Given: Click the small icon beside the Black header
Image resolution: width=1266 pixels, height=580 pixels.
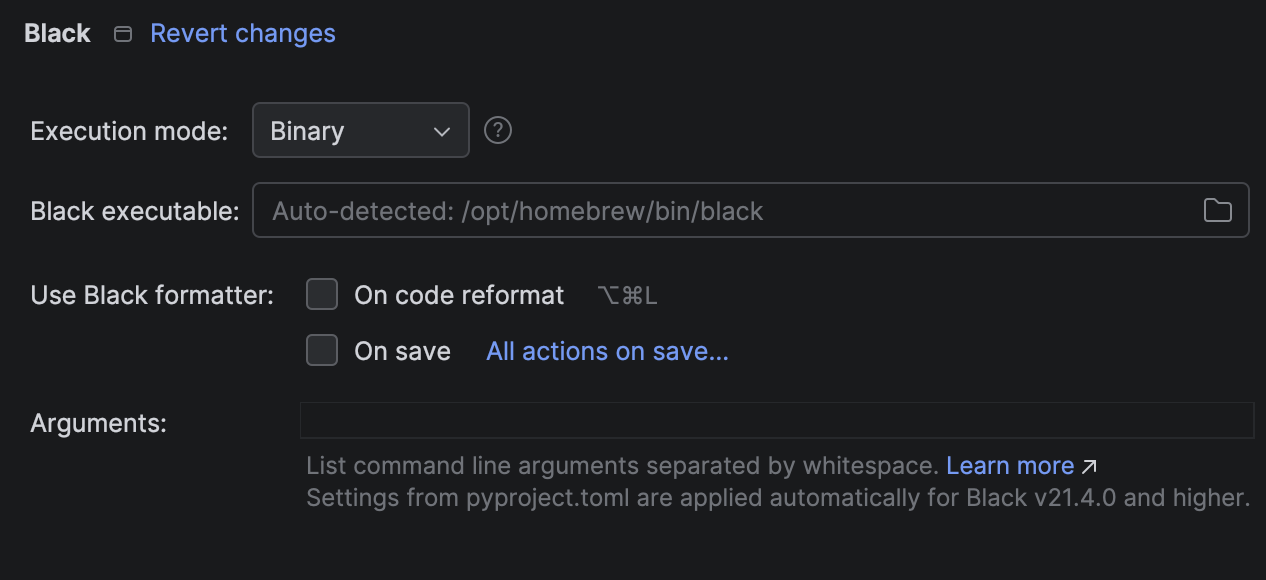Looking at the screenshot, I should tap(122, 32).
